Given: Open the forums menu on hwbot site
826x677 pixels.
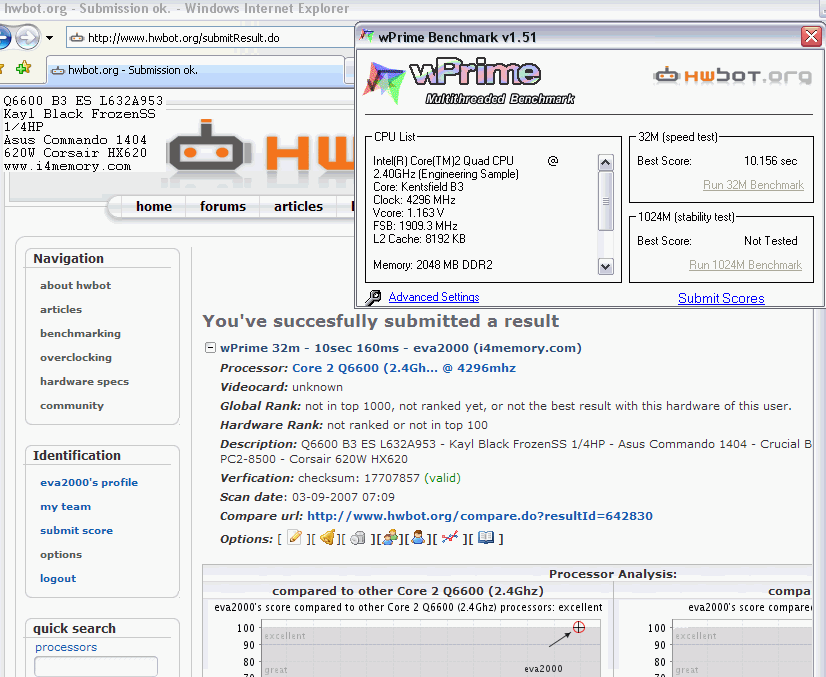Looking at the screenshot, I should pyautogui.click(x=223, y=207).
